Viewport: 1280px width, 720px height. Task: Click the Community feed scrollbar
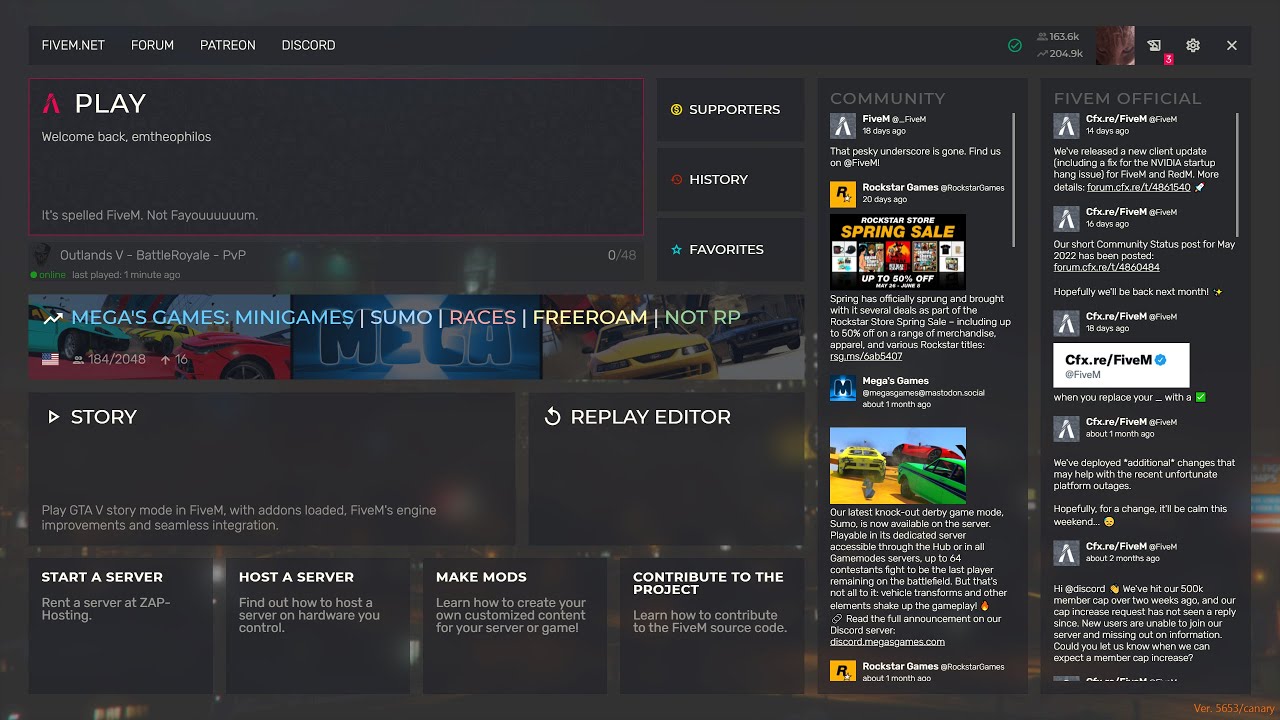coord(1014,180)
